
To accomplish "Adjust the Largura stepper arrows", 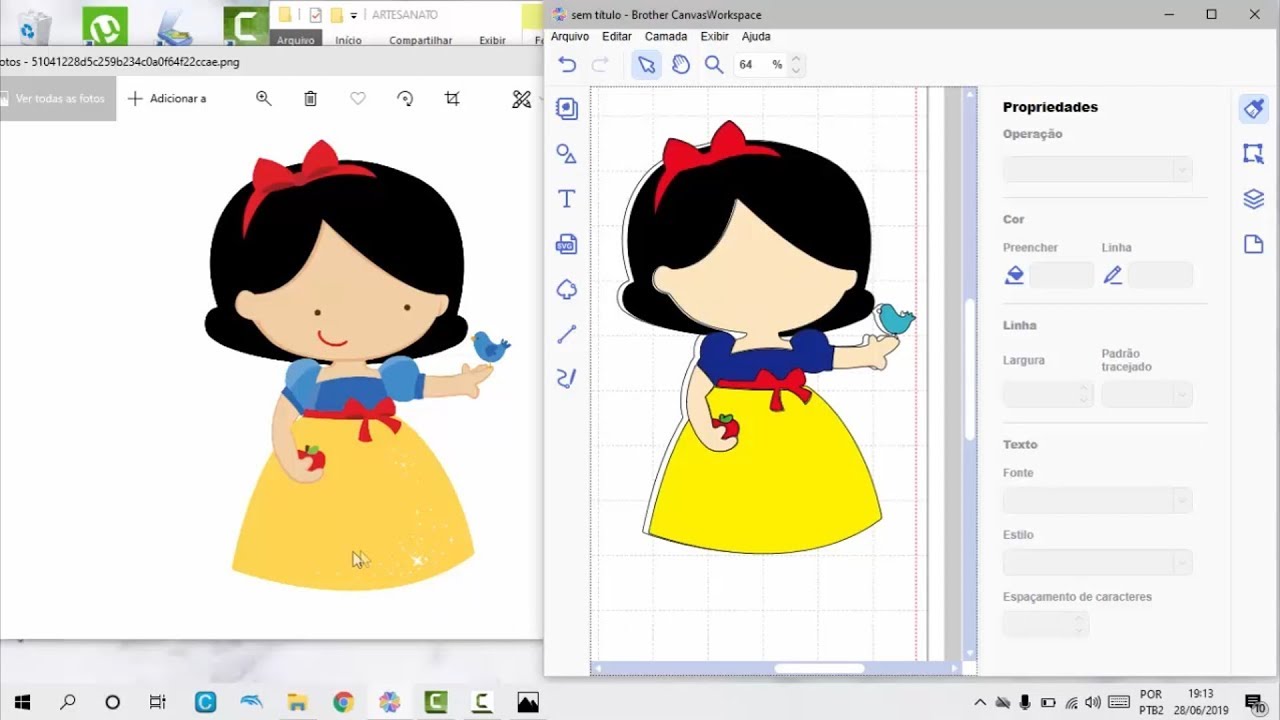I will [1085, 395].
